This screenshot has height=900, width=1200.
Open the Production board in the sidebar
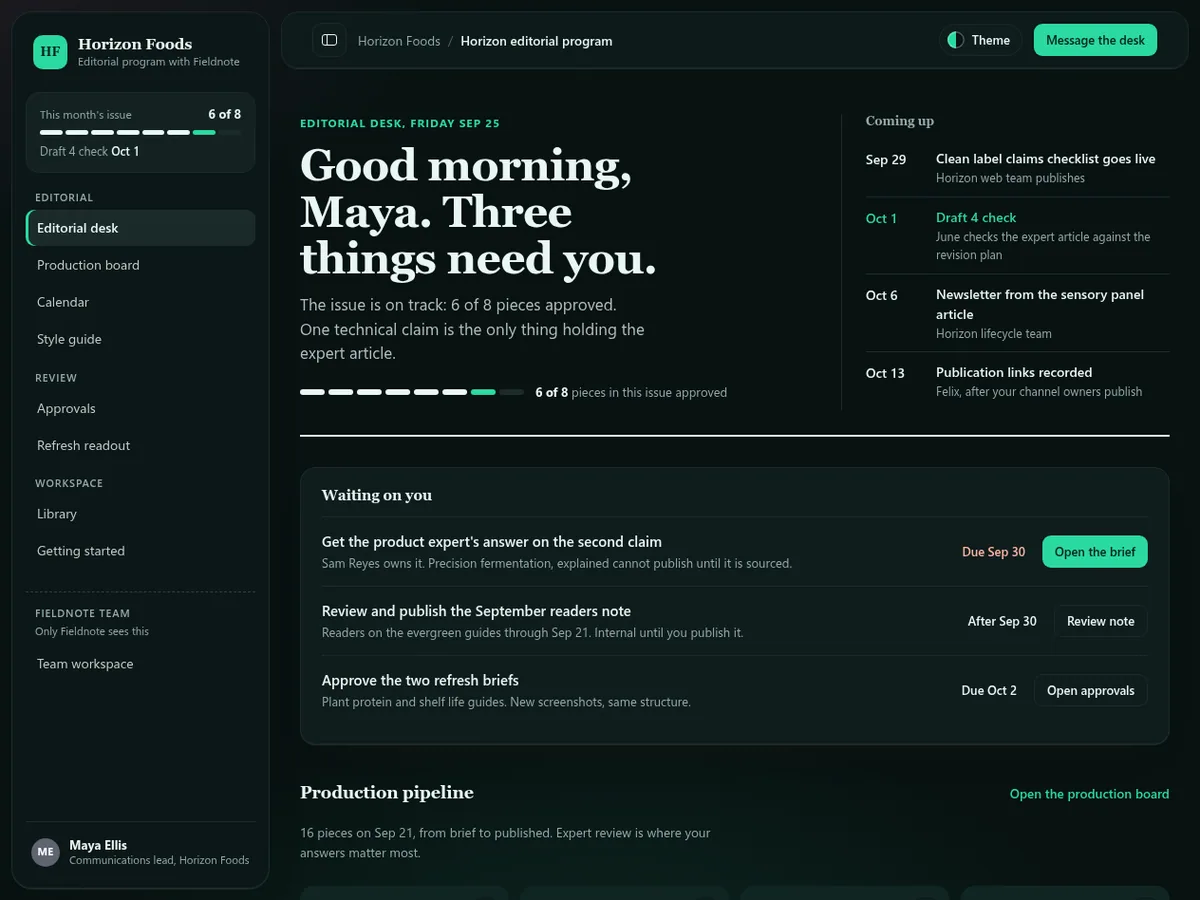pyautogui.click(x=140, y=265)
